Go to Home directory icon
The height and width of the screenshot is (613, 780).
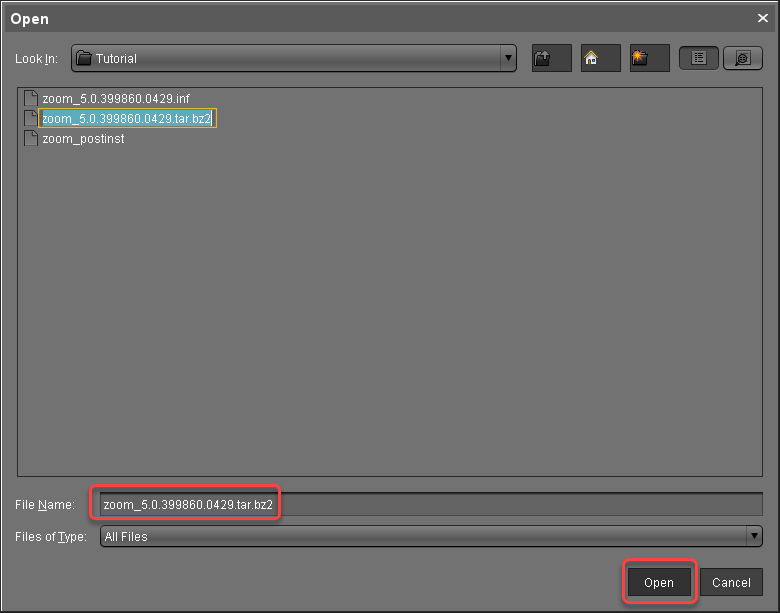[x=600, y=59]
